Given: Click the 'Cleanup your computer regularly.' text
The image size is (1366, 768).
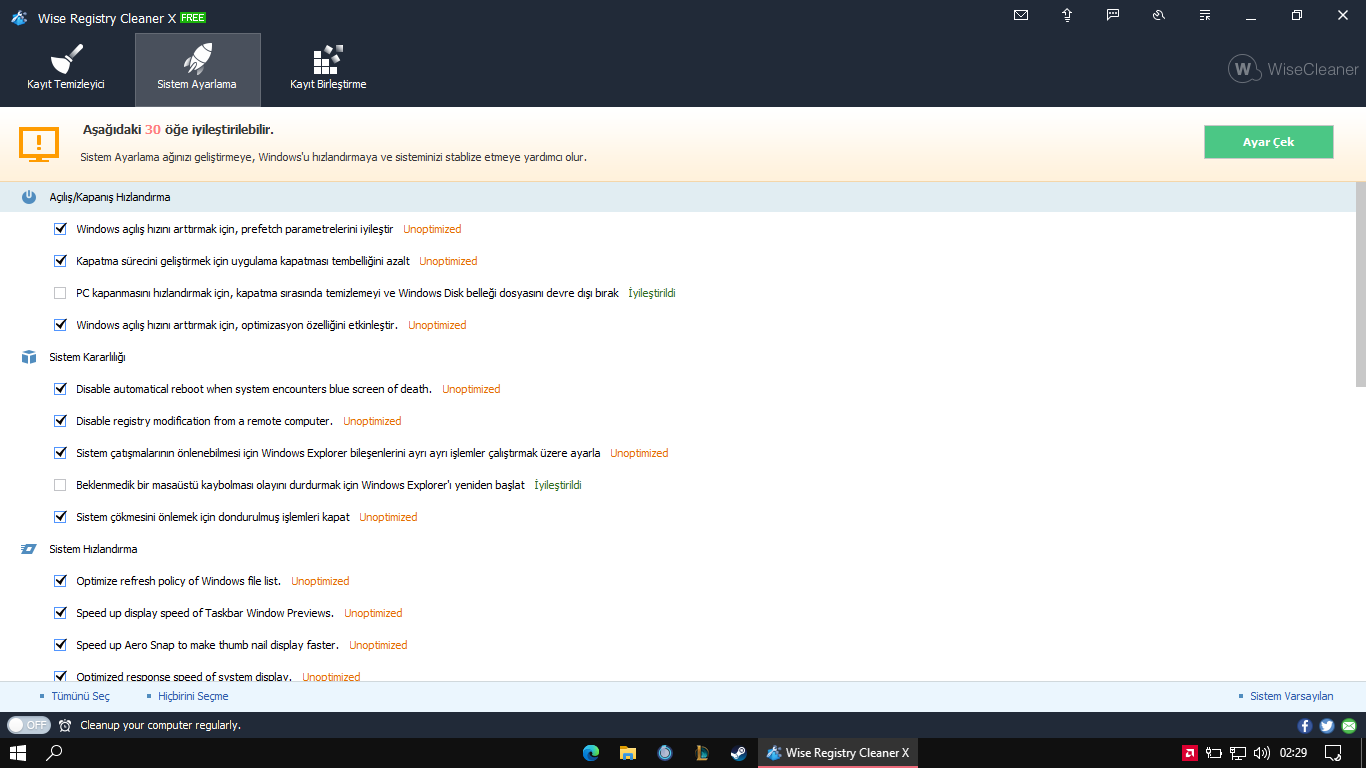Looking at the screenshot, I should click(160, 725).
